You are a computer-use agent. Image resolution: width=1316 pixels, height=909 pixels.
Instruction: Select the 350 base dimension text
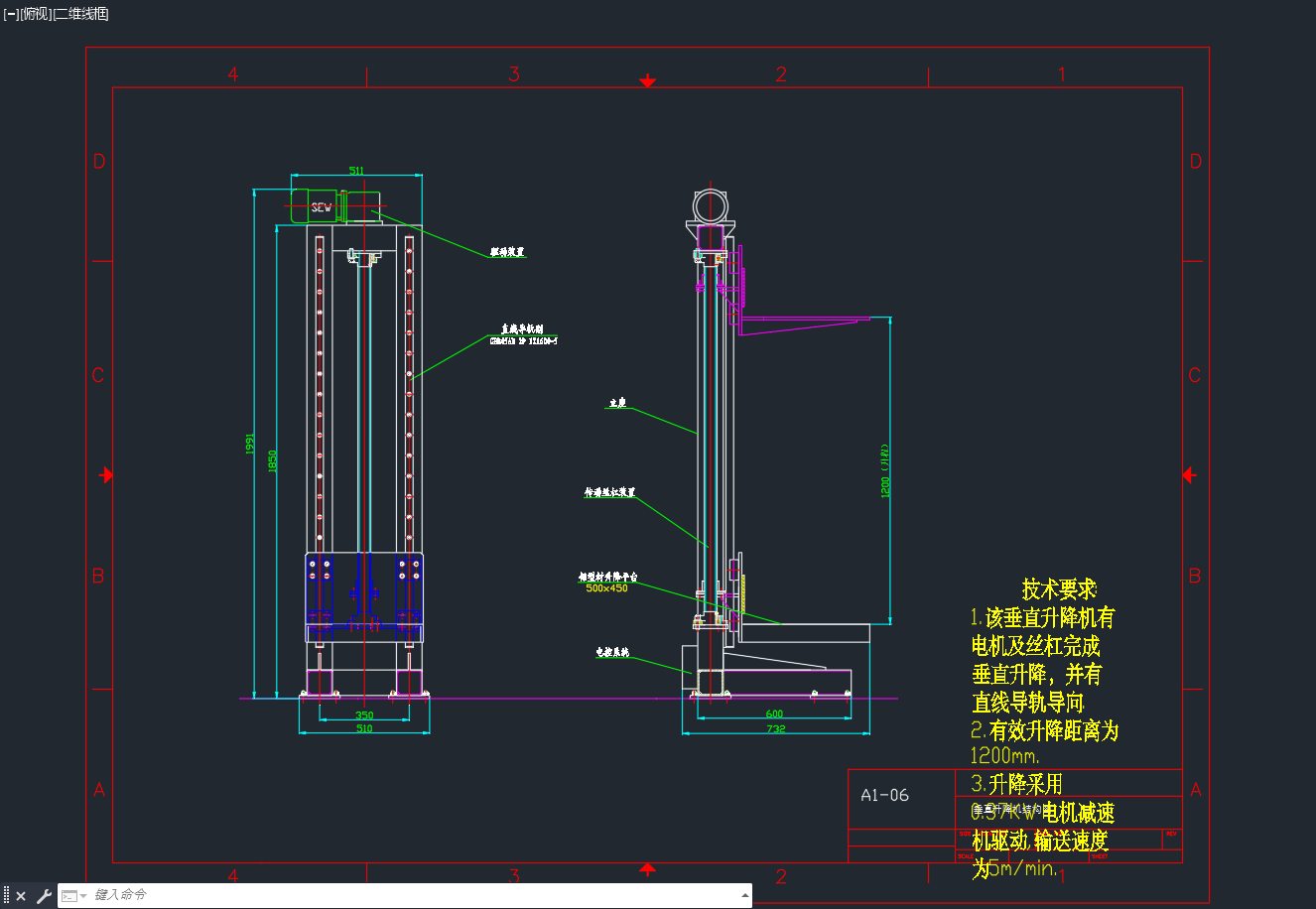364,715
